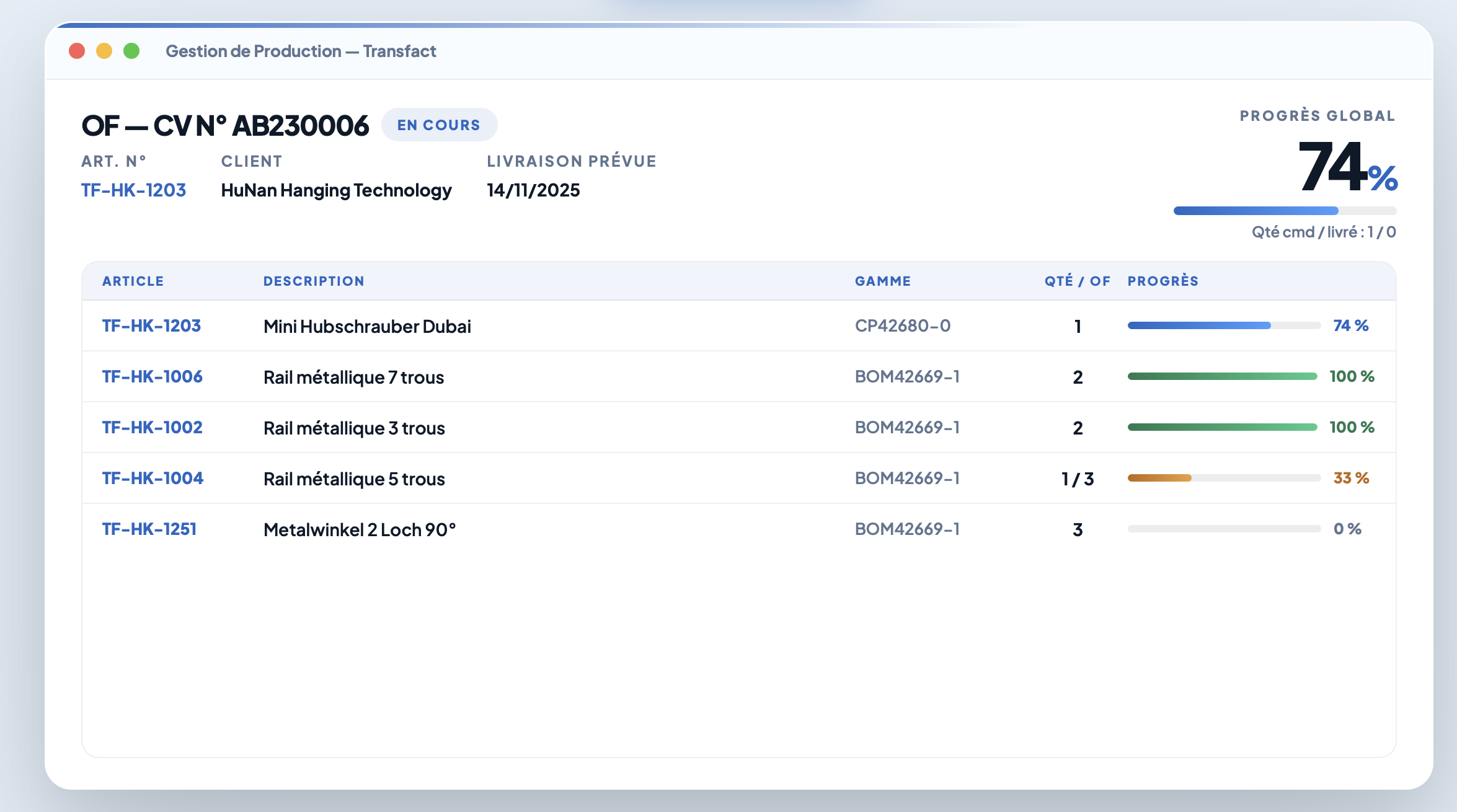Image resolution: width=1457 pixels, height=812 pixels.
Task: Click the '100 %' value for TF-HK-1002
Action: [1352, 427]
